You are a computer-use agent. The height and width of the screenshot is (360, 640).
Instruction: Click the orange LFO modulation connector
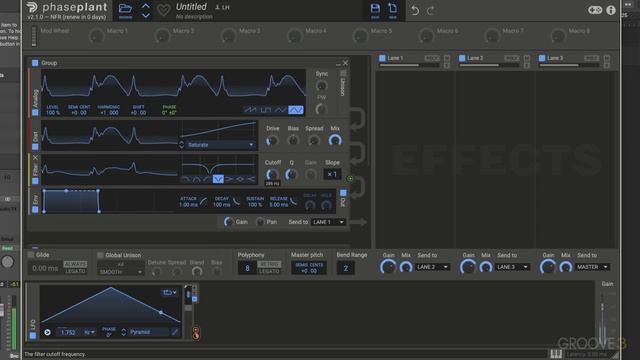196,333
